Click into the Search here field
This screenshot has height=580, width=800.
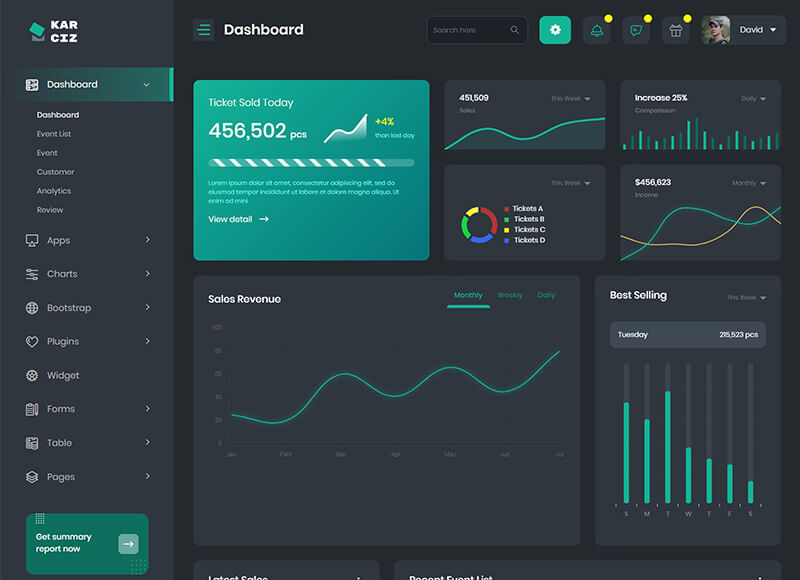click(467, 30)
